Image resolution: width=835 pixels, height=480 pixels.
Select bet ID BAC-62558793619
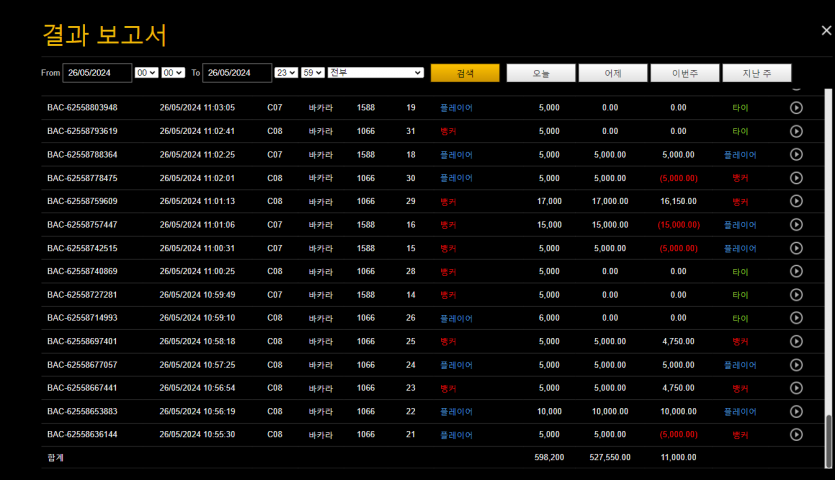click(82, 131)
